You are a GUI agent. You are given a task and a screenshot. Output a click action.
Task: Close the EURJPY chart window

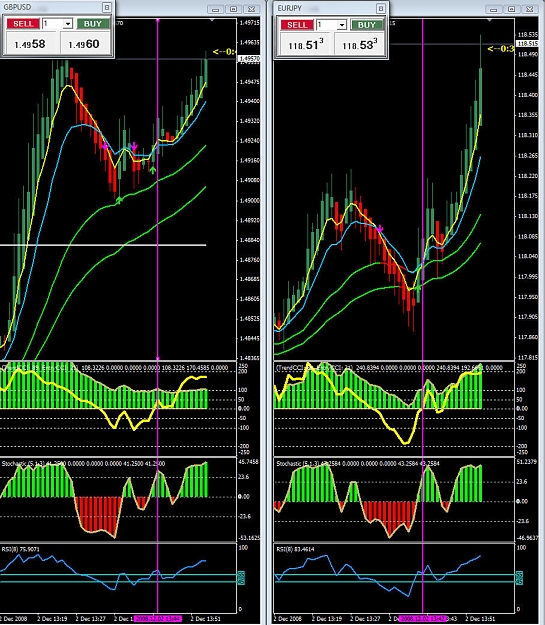point(530,10)
